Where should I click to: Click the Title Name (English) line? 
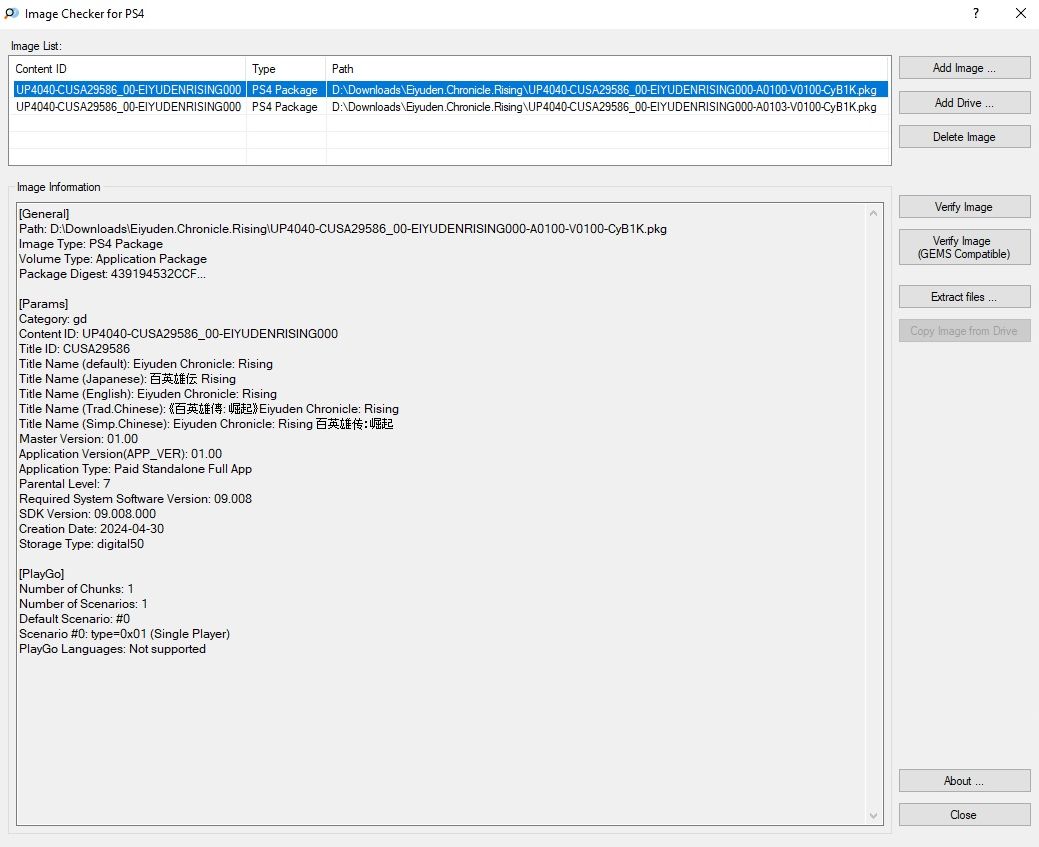pyautogui.click(x=148, y=394)
